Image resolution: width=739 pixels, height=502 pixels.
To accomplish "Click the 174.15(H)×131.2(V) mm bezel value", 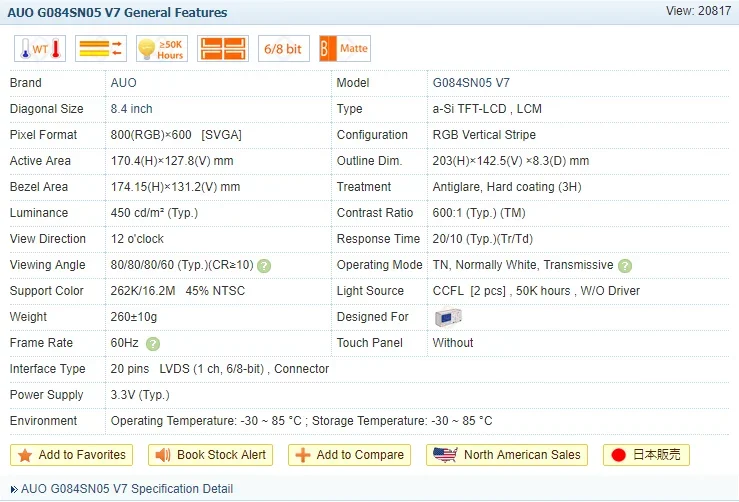I will click(x=175, y=187).
